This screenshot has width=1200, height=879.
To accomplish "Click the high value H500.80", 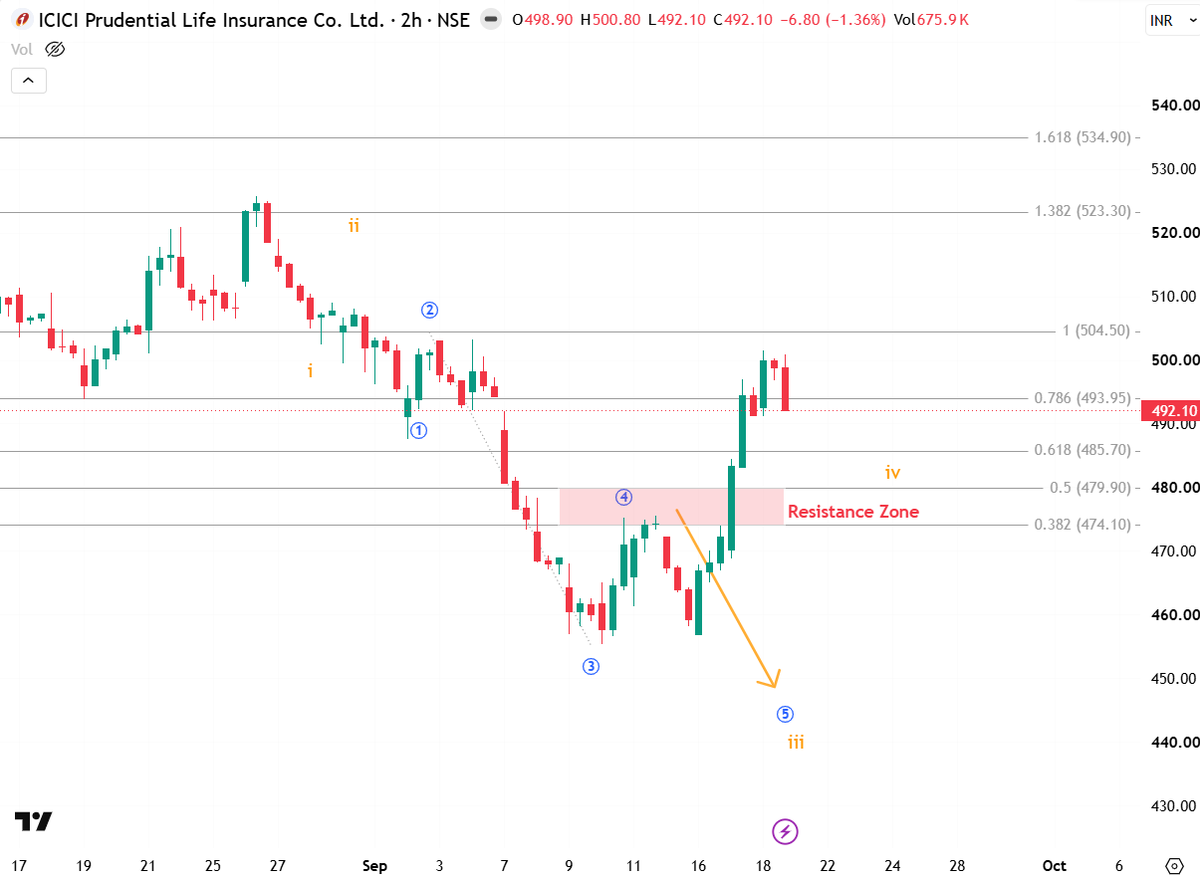I will (609, 20).
